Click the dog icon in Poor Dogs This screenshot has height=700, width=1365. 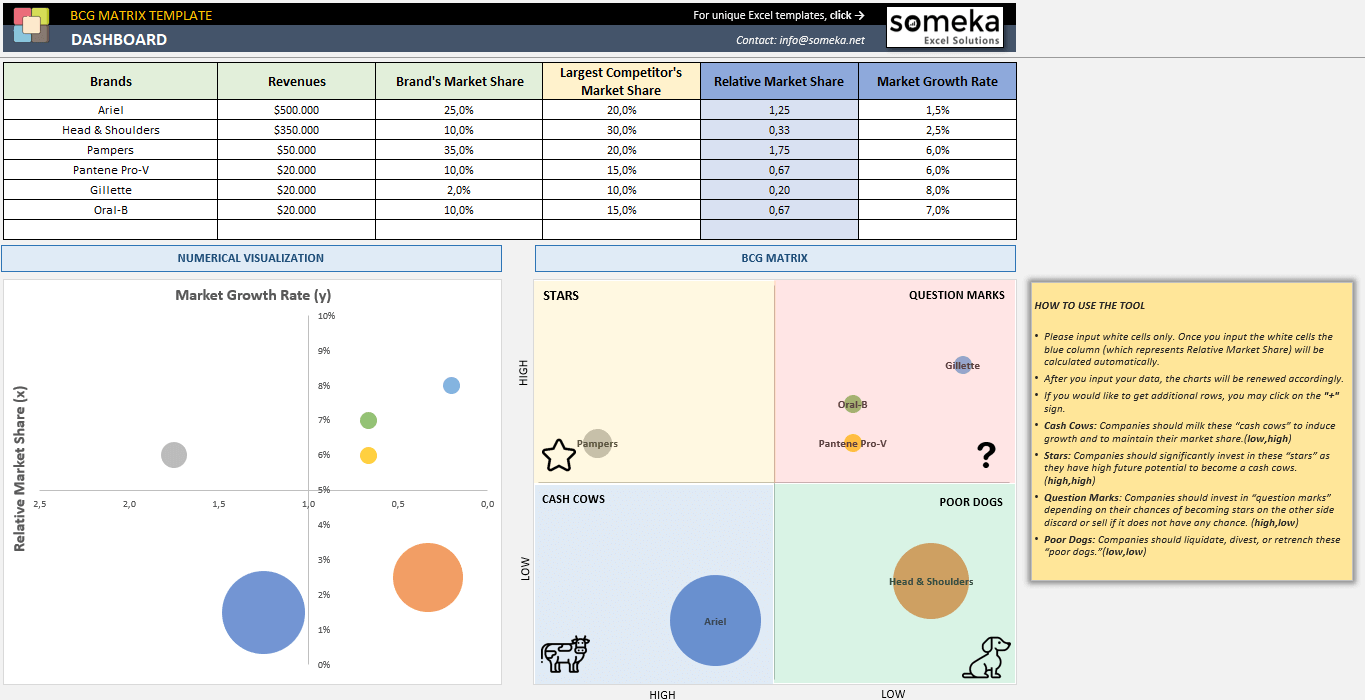(985, 658)
